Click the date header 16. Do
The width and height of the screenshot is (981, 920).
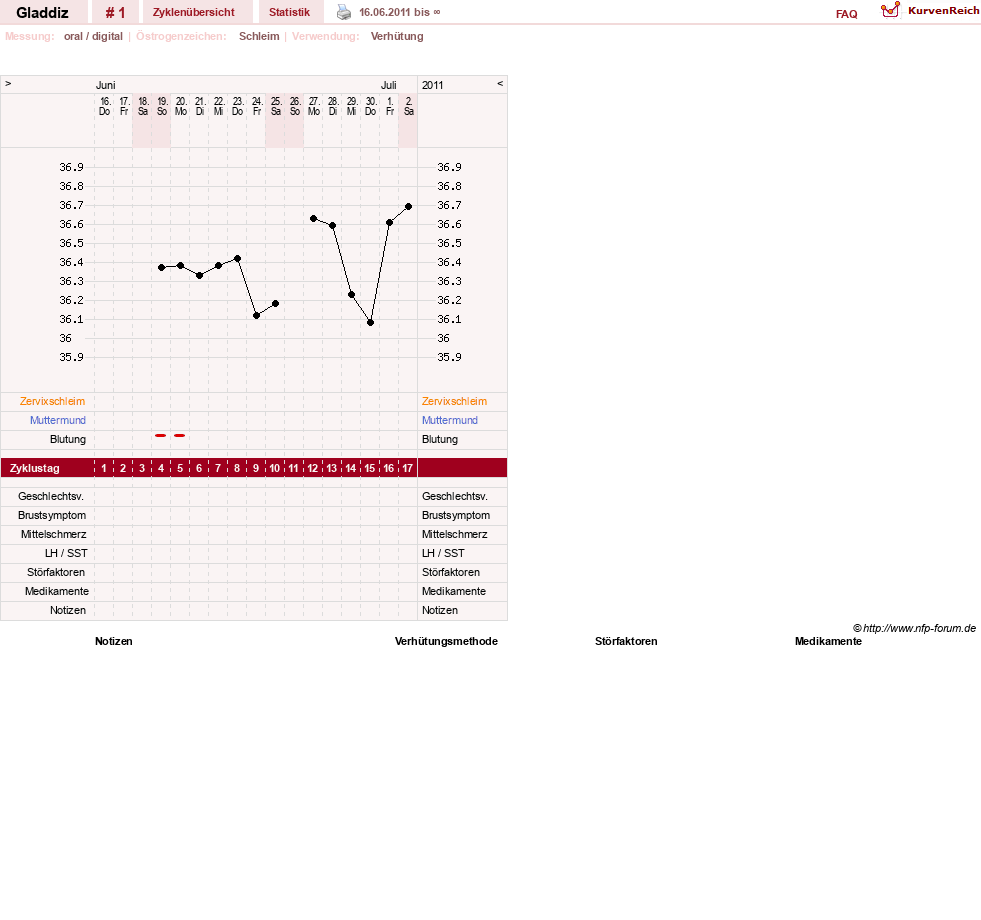click(x=104, y=106)
